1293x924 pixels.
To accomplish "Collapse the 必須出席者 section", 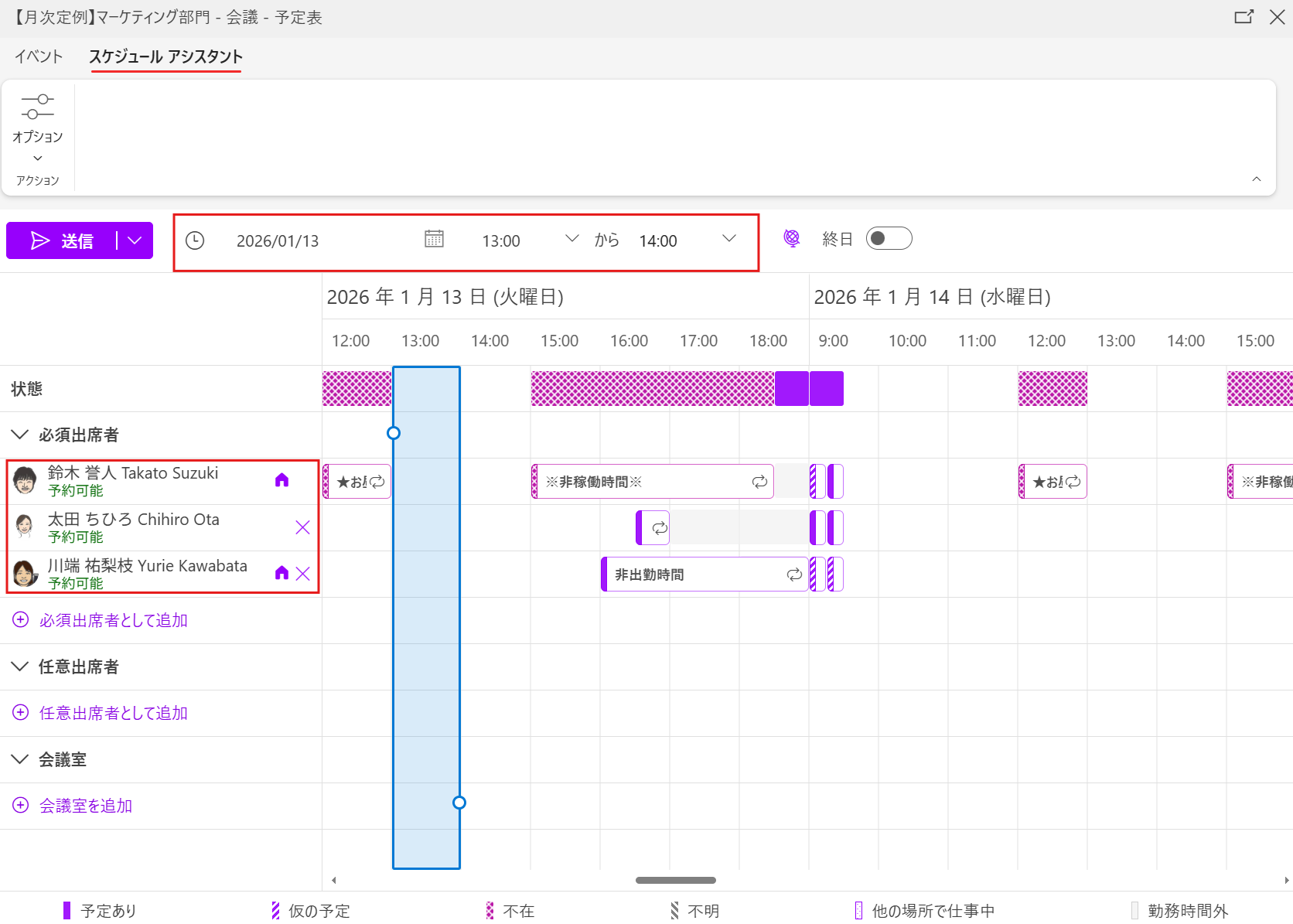I will click(20, 435).
